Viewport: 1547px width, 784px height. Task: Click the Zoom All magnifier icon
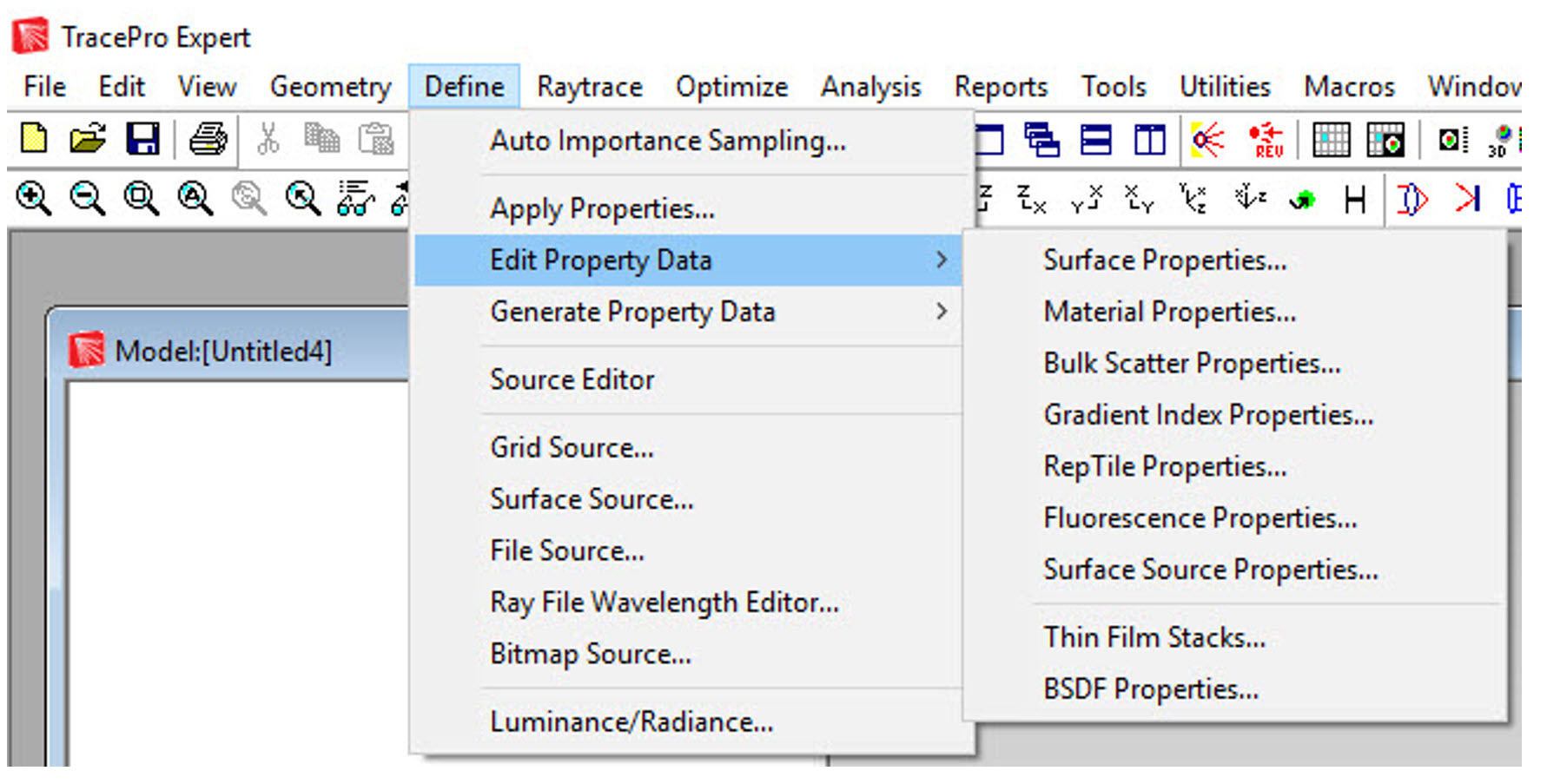point(195,198)
